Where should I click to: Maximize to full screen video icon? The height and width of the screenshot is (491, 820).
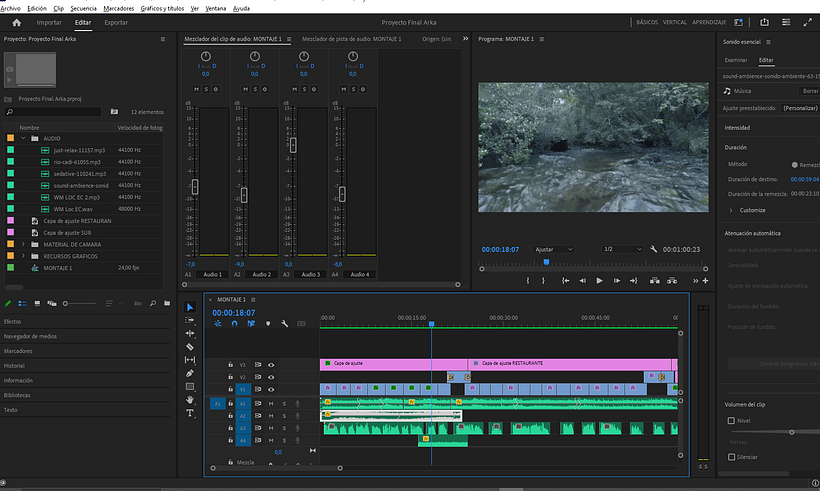[x=807, y=22]
